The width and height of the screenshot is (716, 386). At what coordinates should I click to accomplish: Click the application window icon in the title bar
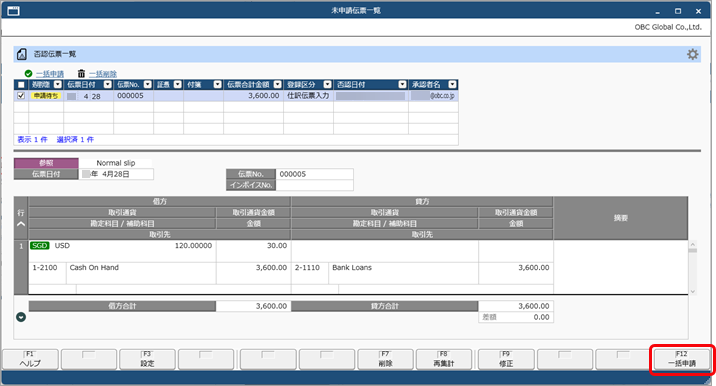[x=13, y=11]
